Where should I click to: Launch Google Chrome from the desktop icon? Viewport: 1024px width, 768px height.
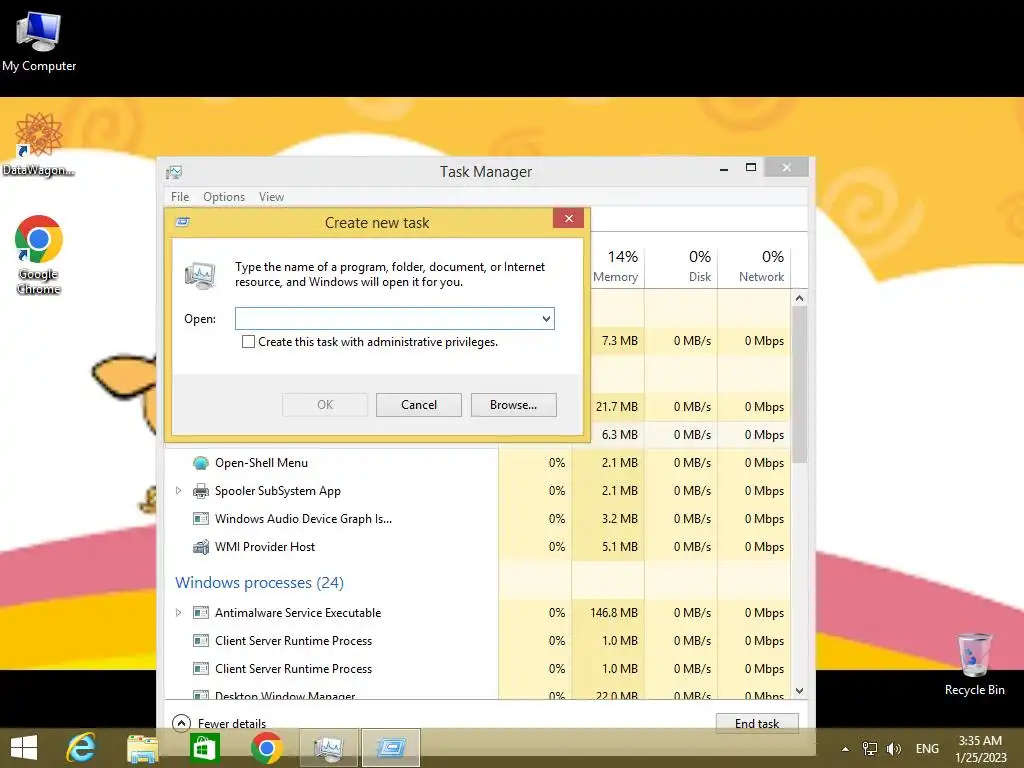click(39, 255)
